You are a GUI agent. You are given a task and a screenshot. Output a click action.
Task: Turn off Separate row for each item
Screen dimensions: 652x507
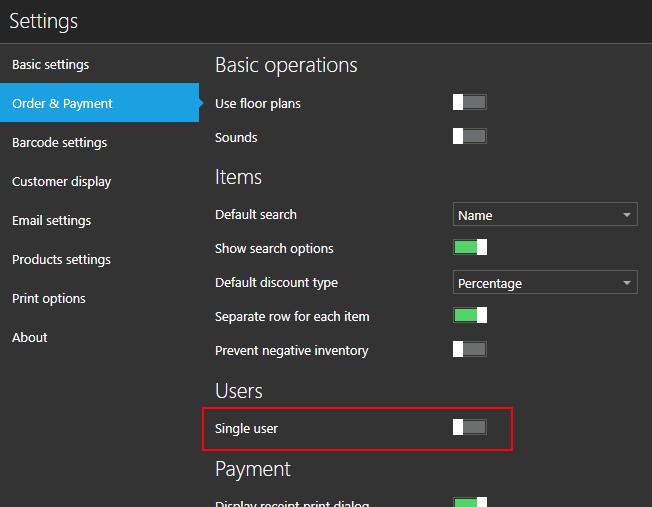(x=469, y=316)
